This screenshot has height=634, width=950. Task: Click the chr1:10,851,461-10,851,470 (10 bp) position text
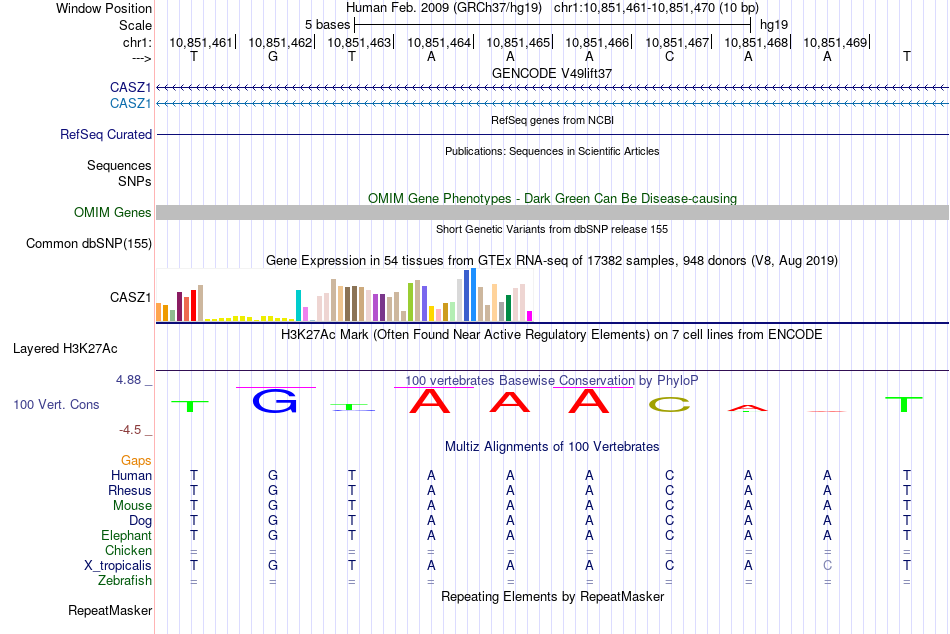click(656, 8)
